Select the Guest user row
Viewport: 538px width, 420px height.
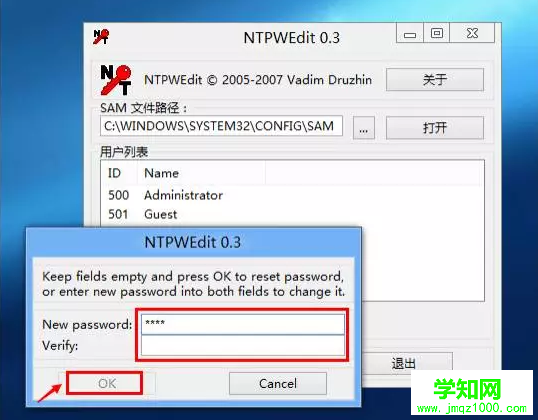(292, 214)
